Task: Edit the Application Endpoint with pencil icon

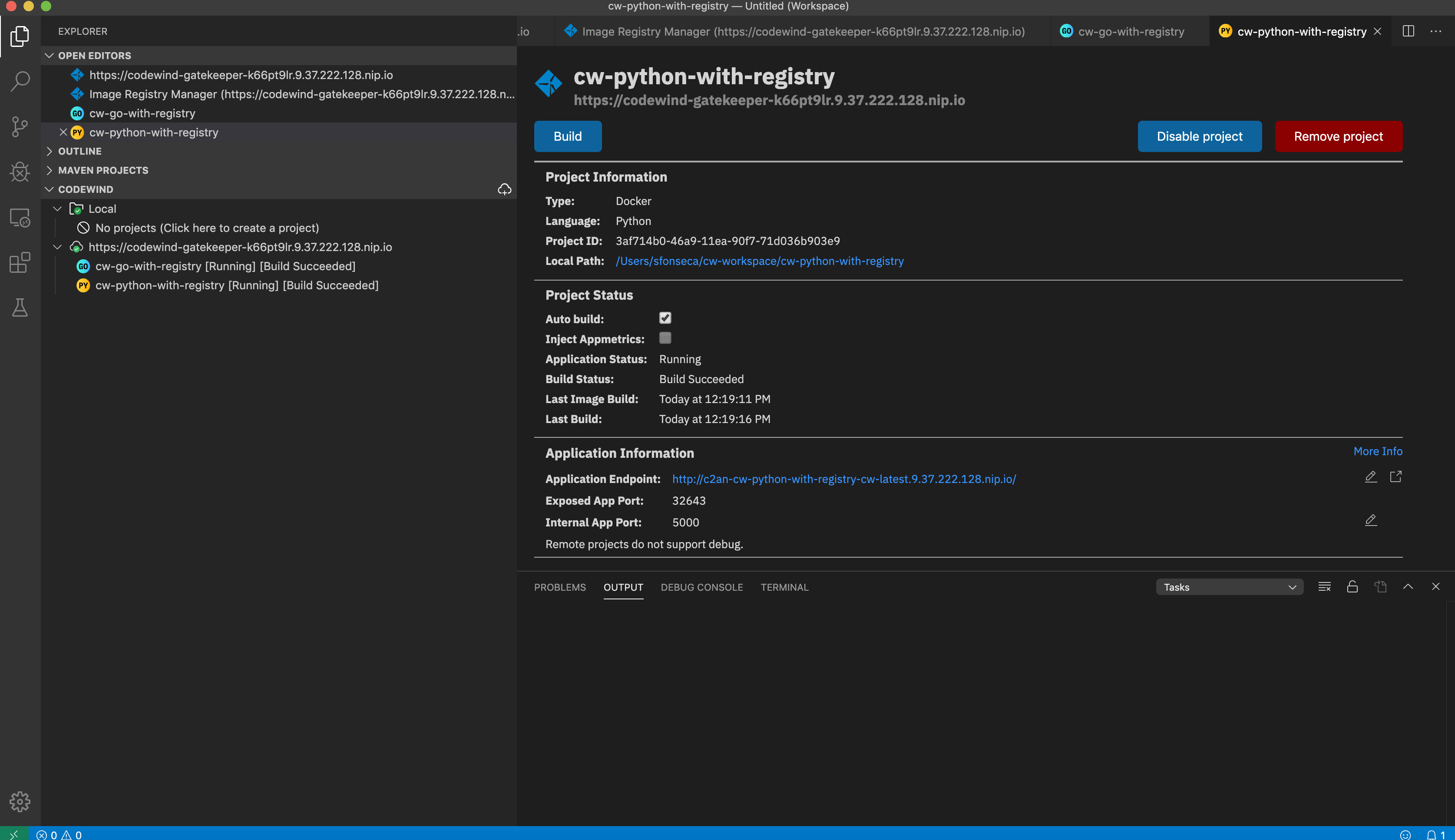Action: coord(1371,476)
